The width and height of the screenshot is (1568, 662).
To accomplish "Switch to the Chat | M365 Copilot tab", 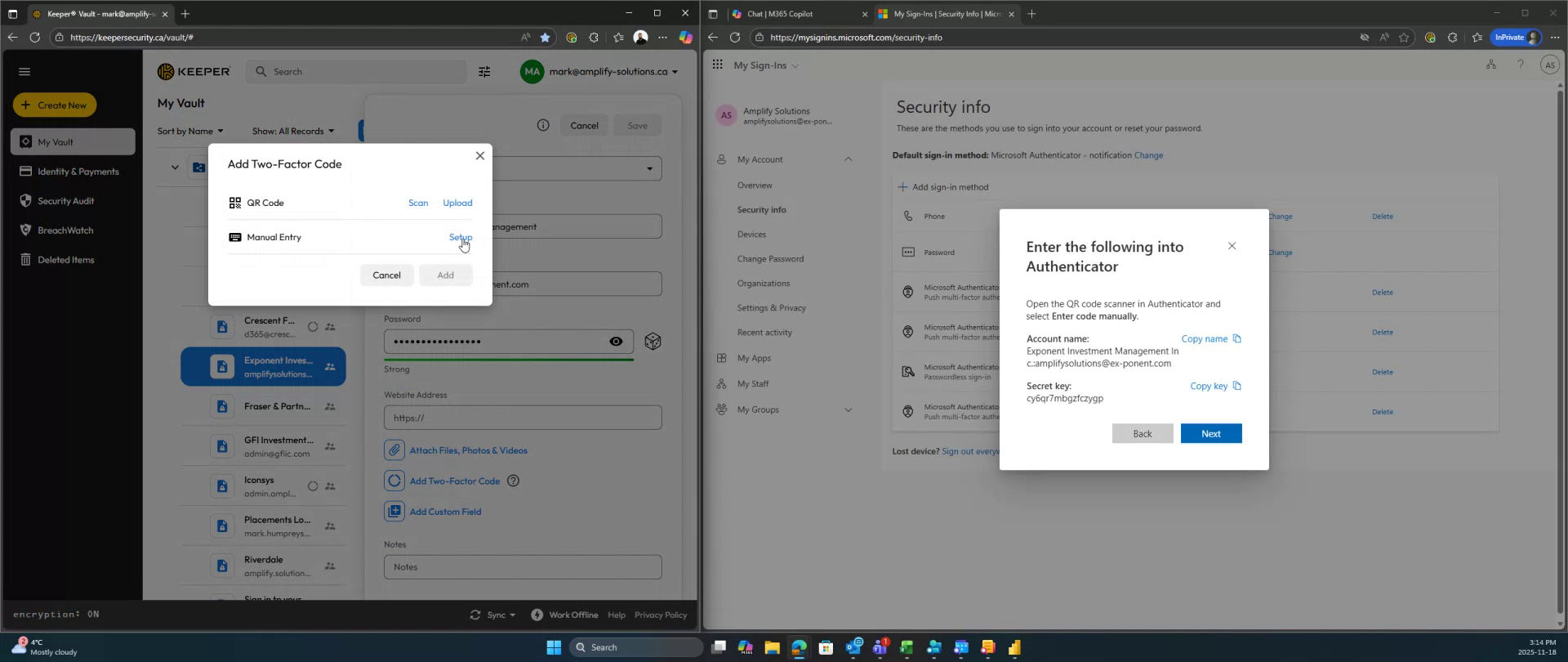I will (x=799, y=14).
